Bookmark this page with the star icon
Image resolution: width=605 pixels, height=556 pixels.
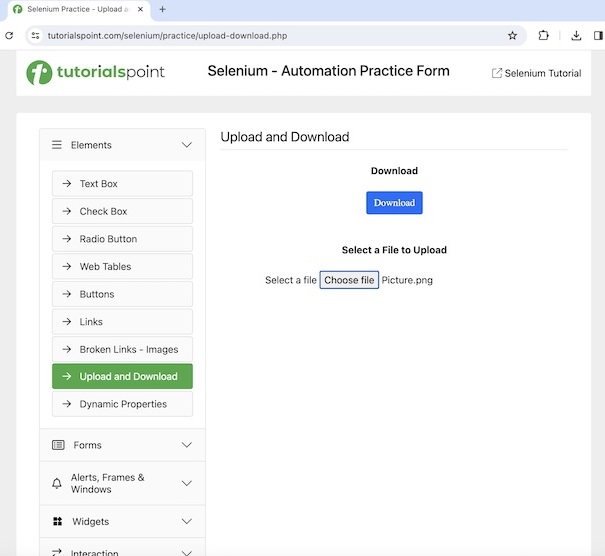[x=513, y=35]
